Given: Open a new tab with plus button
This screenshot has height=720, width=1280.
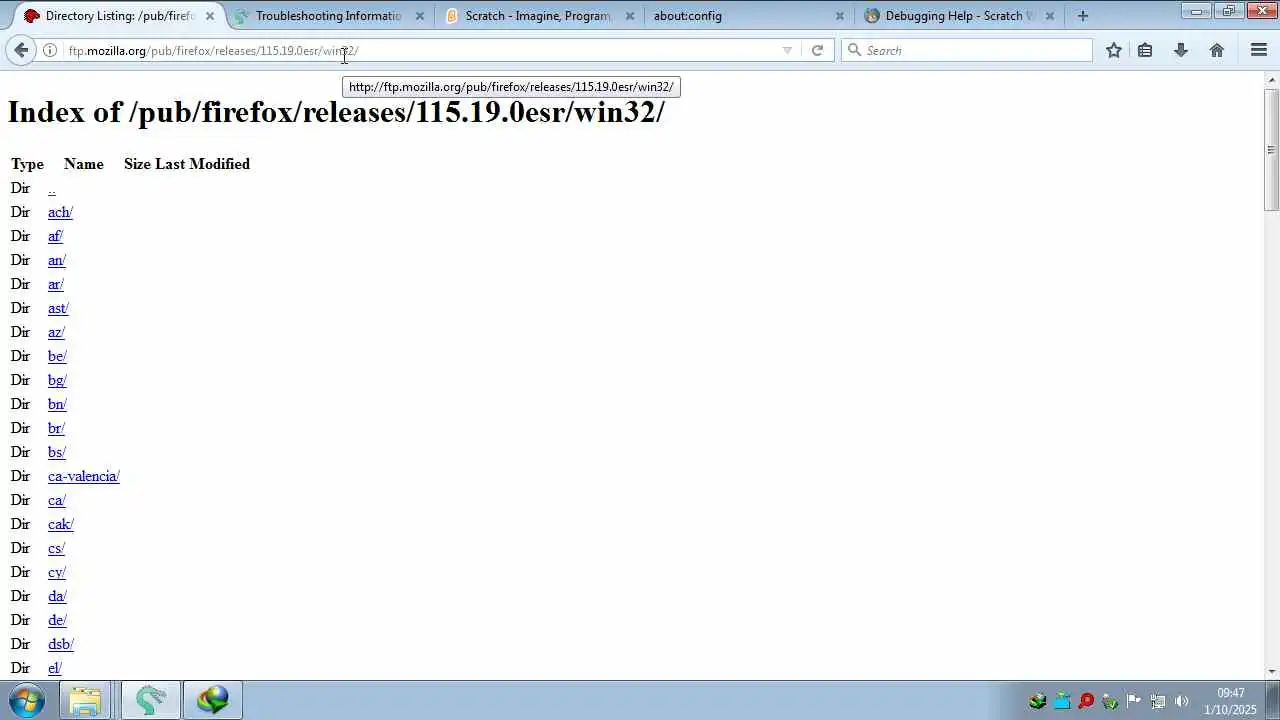Looking at the screenshot, I should pos(1083,15).
